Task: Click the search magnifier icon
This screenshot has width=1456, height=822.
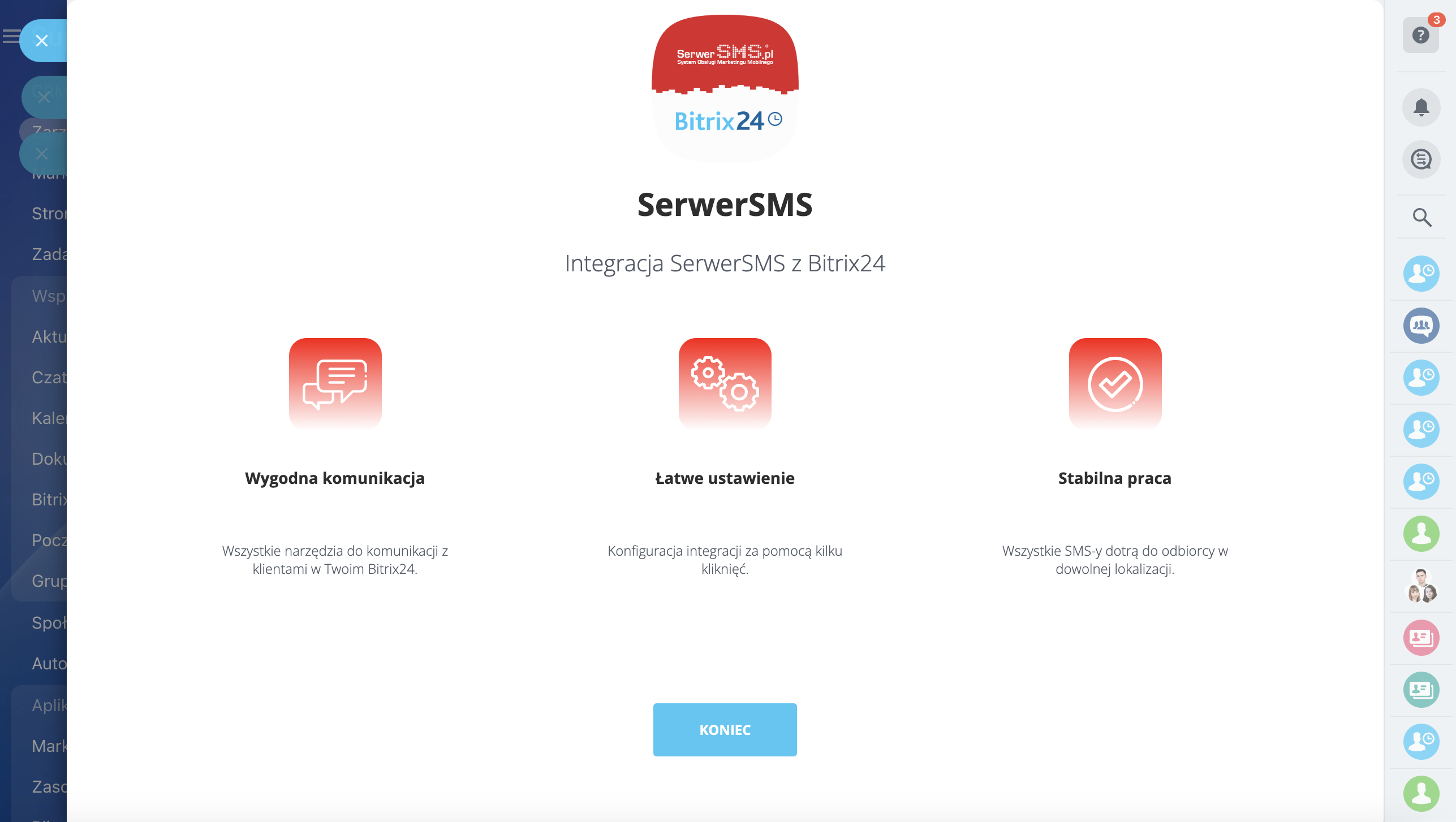Action: pos(1421,217)
